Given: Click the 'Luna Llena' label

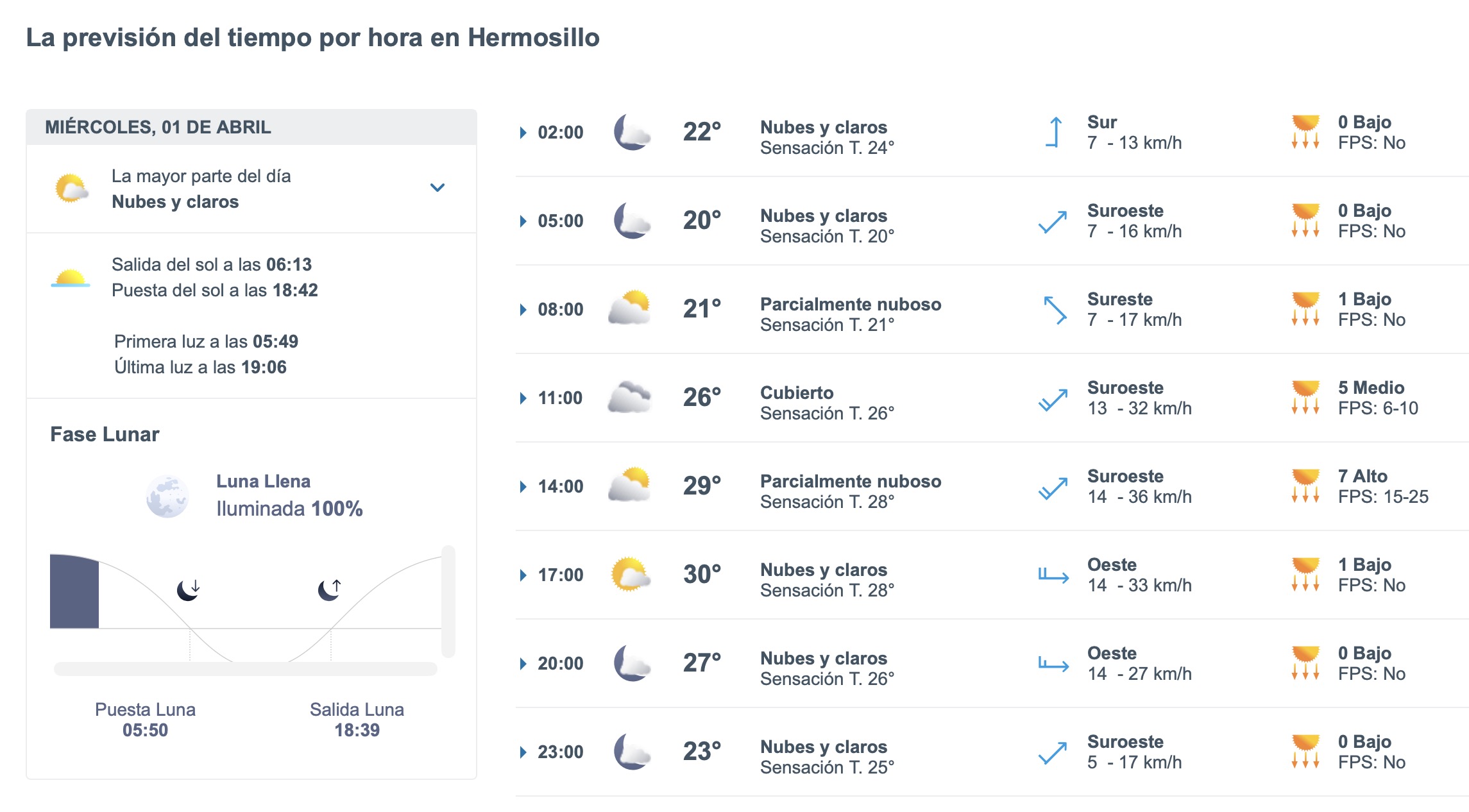Looking at the screenshot, I should (265, 481).
